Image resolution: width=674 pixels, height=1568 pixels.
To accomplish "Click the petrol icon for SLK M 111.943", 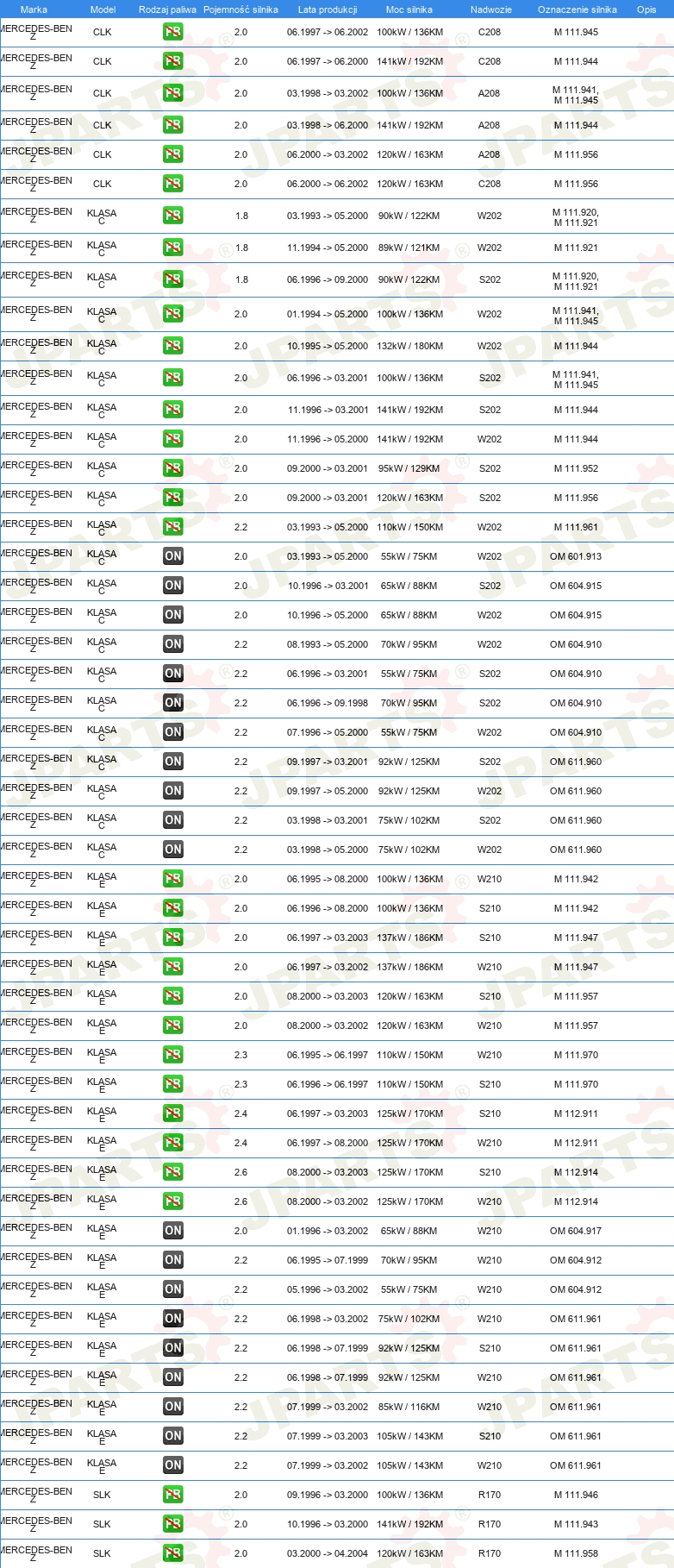I will [173, 1524].
